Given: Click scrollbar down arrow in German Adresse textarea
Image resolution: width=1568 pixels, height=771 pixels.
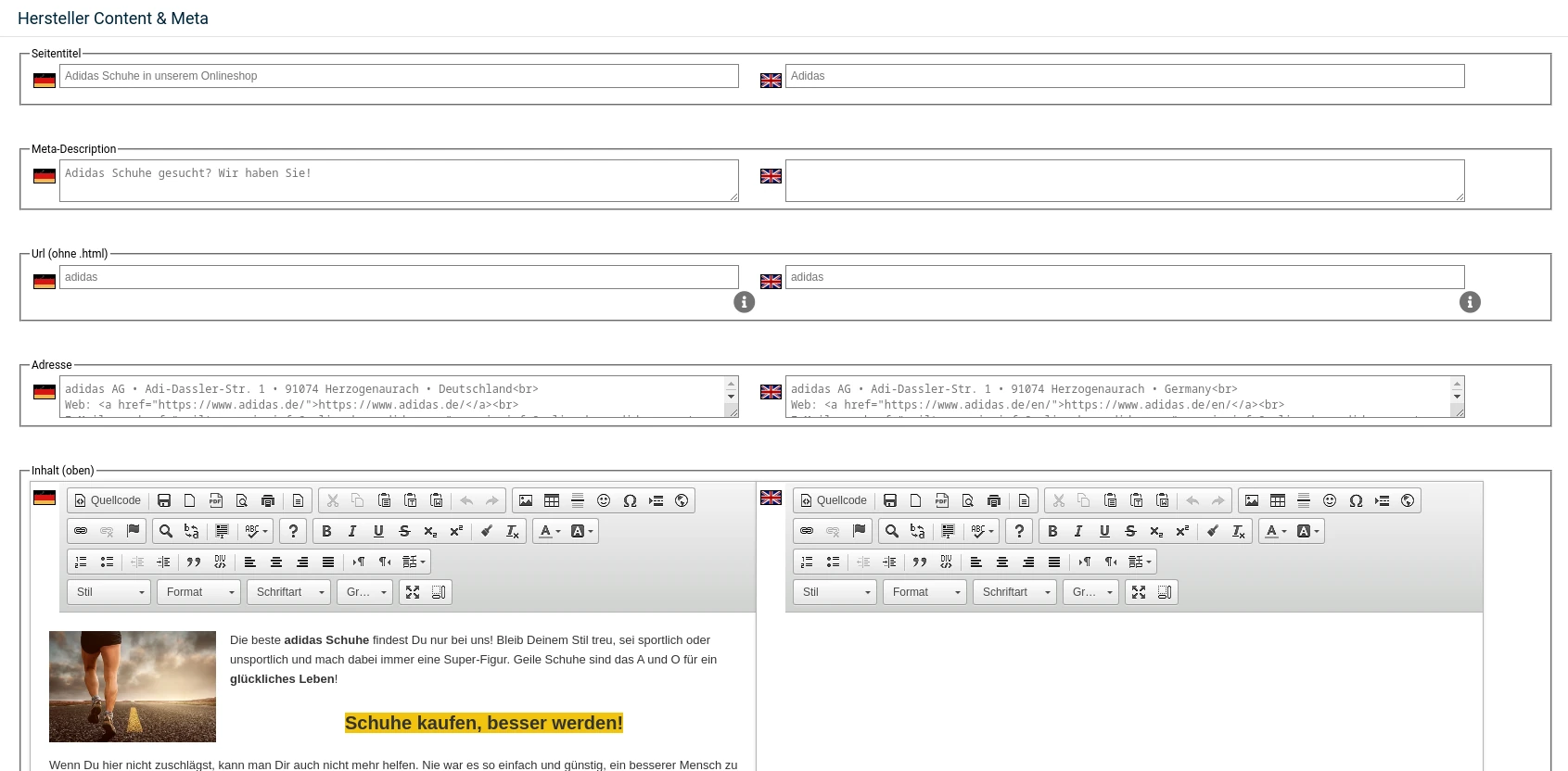Looking at the screenshot, I should (x=731, y=397).
